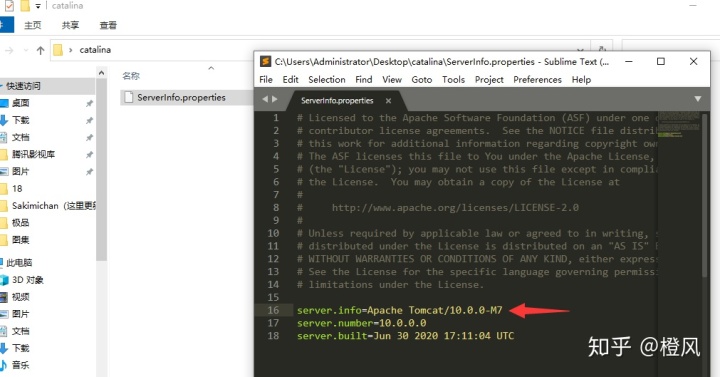720x377 pixels.
Task: Maximize the Sublime Text window
Action: tap(661, 61)
